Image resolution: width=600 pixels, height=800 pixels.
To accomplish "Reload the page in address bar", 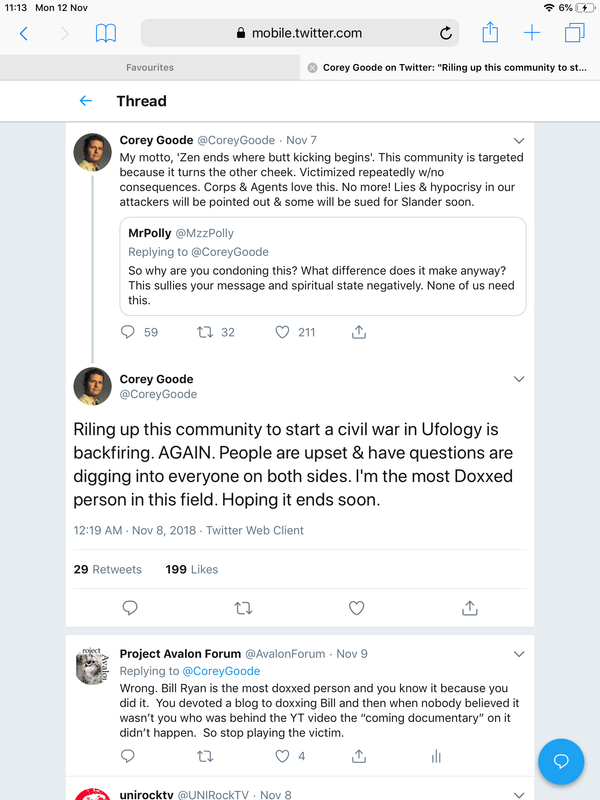I will point(446,33).
